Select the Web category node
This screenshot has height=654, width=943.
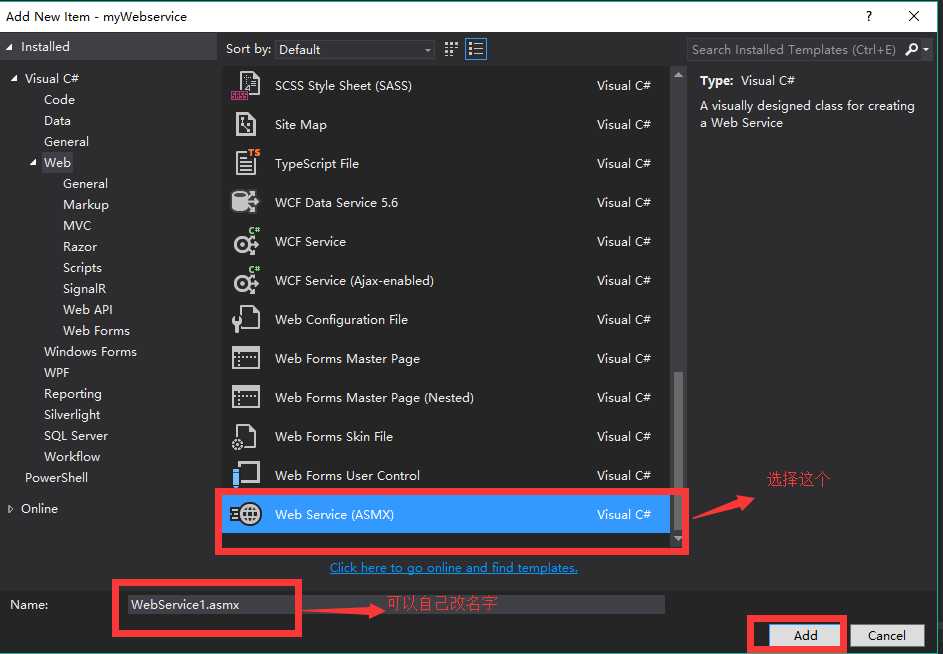(x=57, y=162)
